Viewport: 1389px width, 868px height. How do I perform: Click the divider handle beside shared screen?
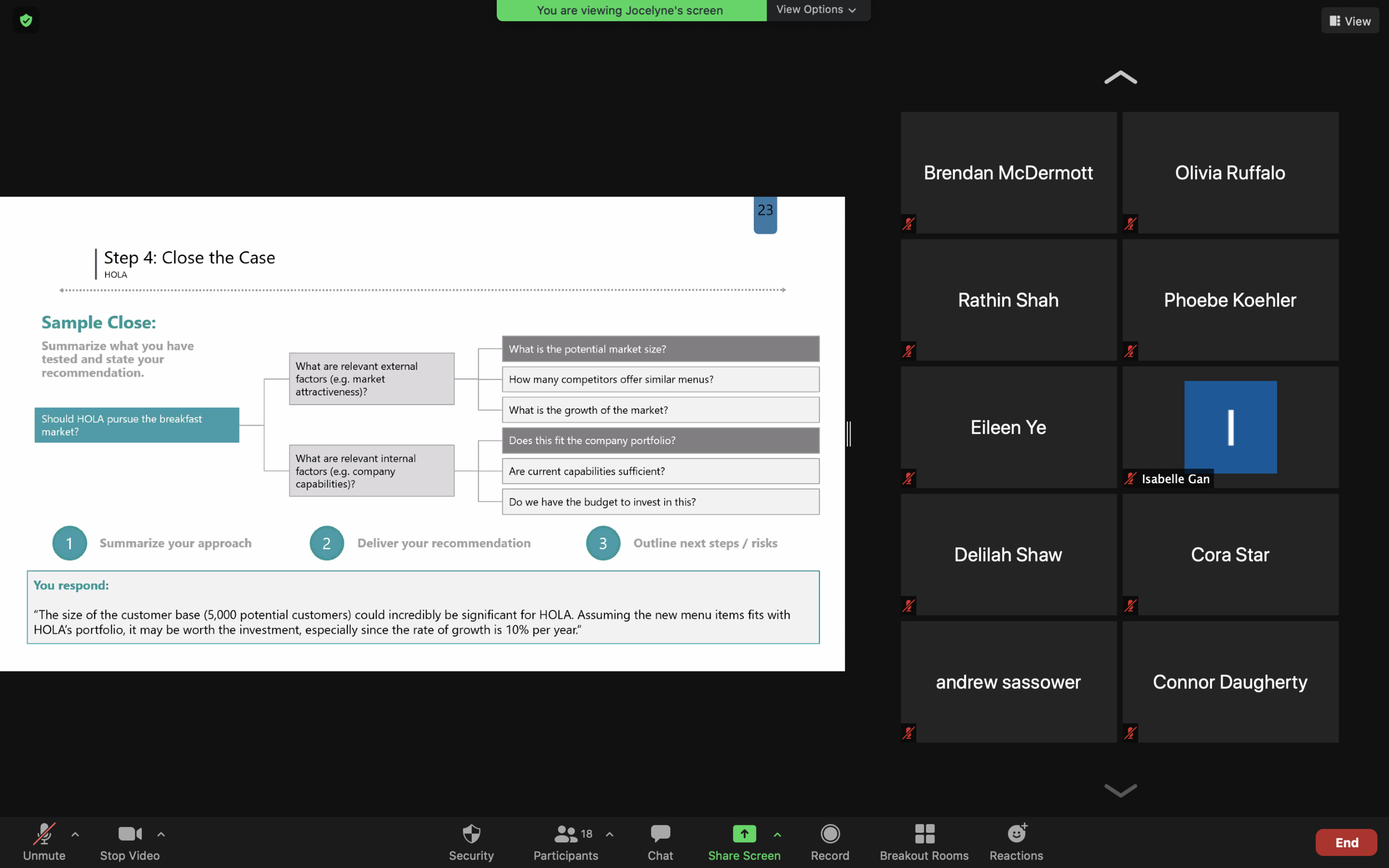[x=848, y=433]
